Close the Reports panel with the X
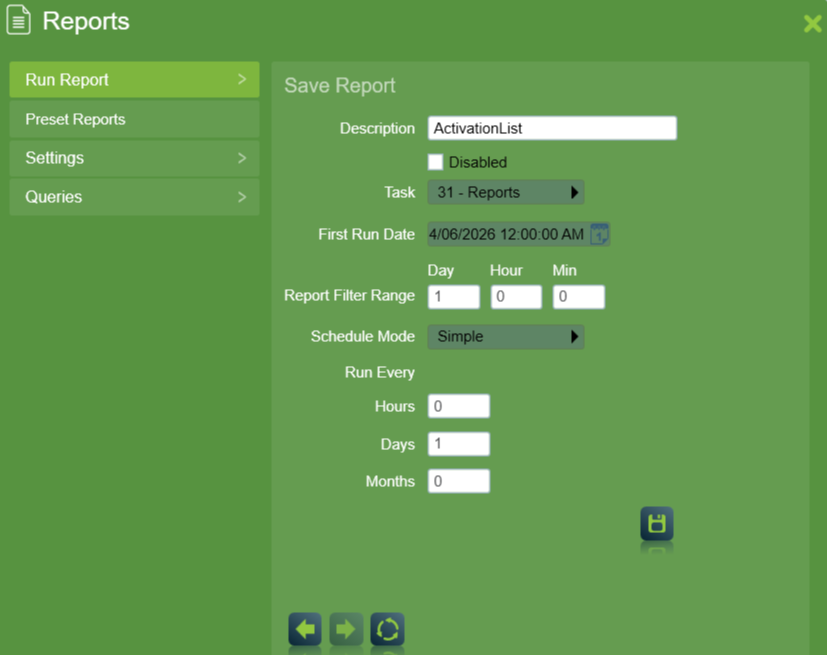The height and width of the screenshot is (655, 827). (812, 23)
